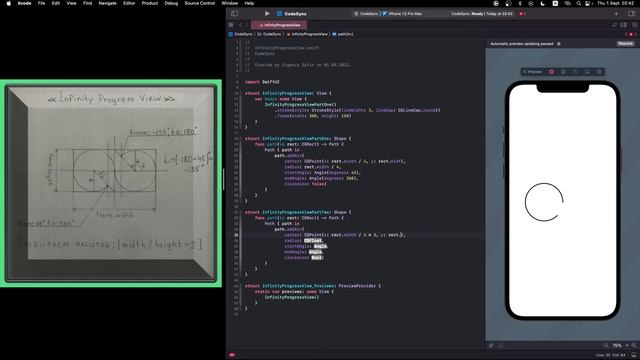Viewport: 640px width, 360px height.
Task: Open the File menu
Action: (x=41, y=3)
